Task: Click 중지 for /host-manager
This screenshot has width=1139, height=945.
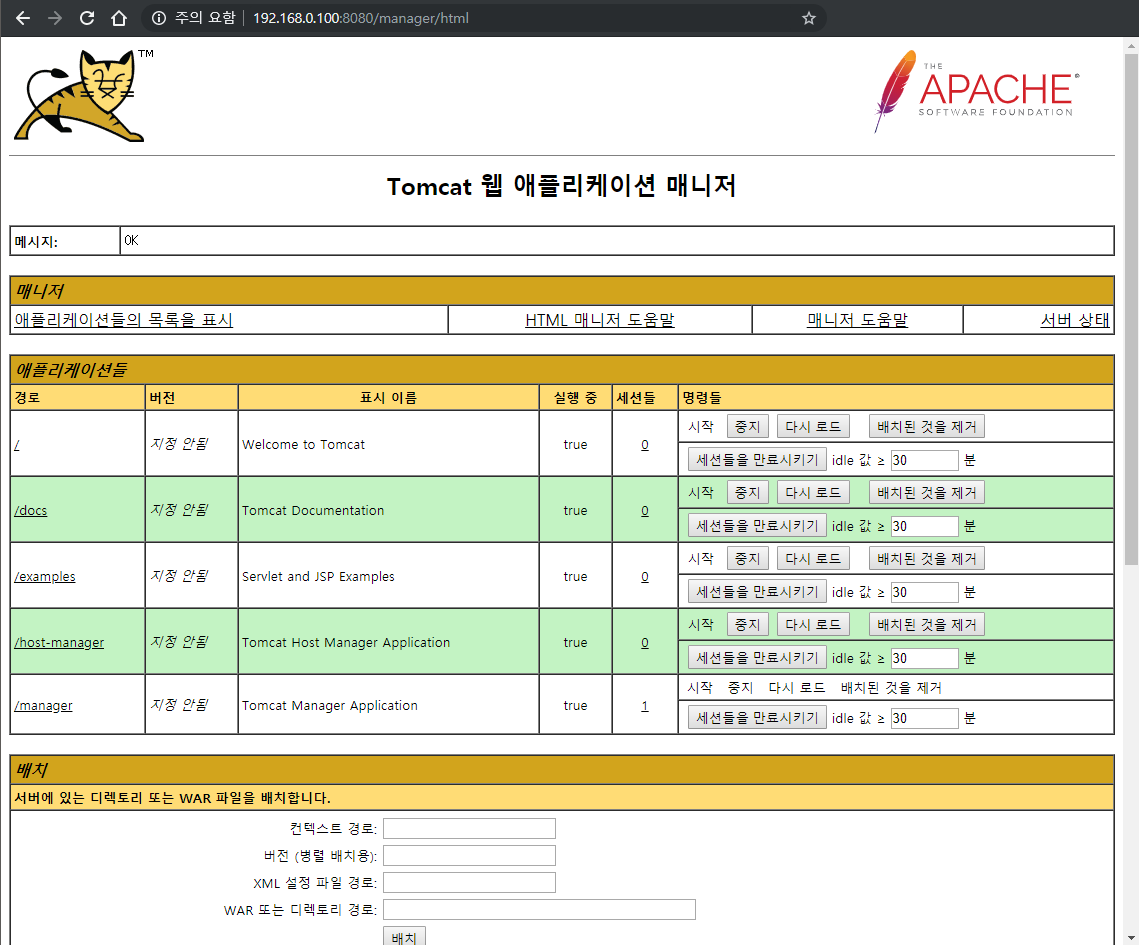Action: pyautogui.click(x=747, y=625)
